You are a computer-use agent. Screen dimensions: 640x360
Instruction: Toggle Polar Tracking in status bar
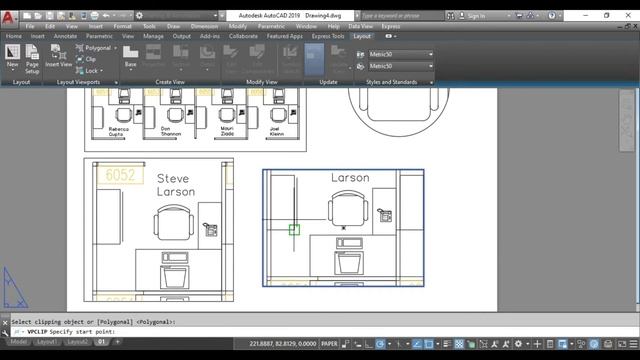coord(380,344)
